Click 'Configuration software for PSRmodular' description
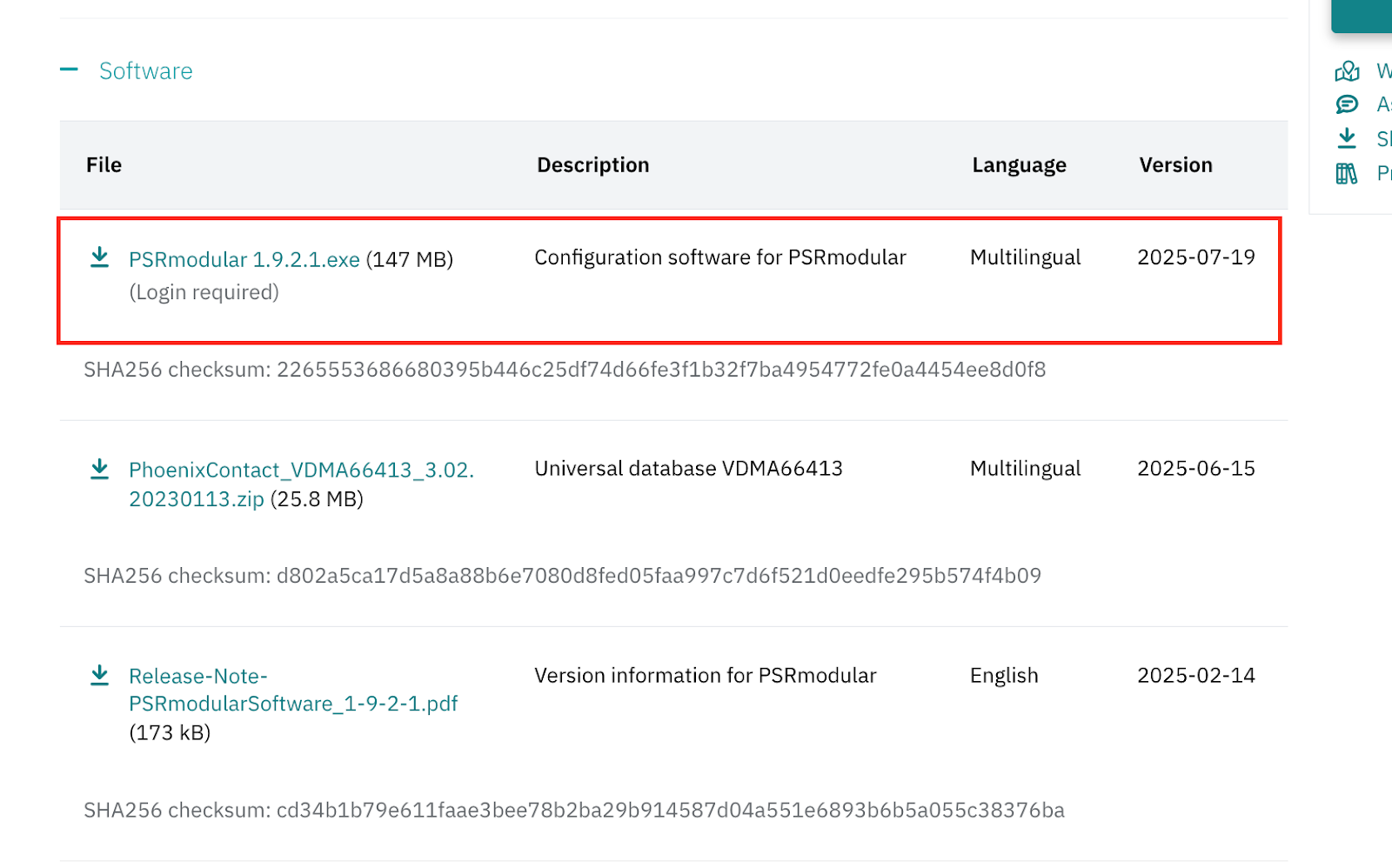 pos(720,257)
